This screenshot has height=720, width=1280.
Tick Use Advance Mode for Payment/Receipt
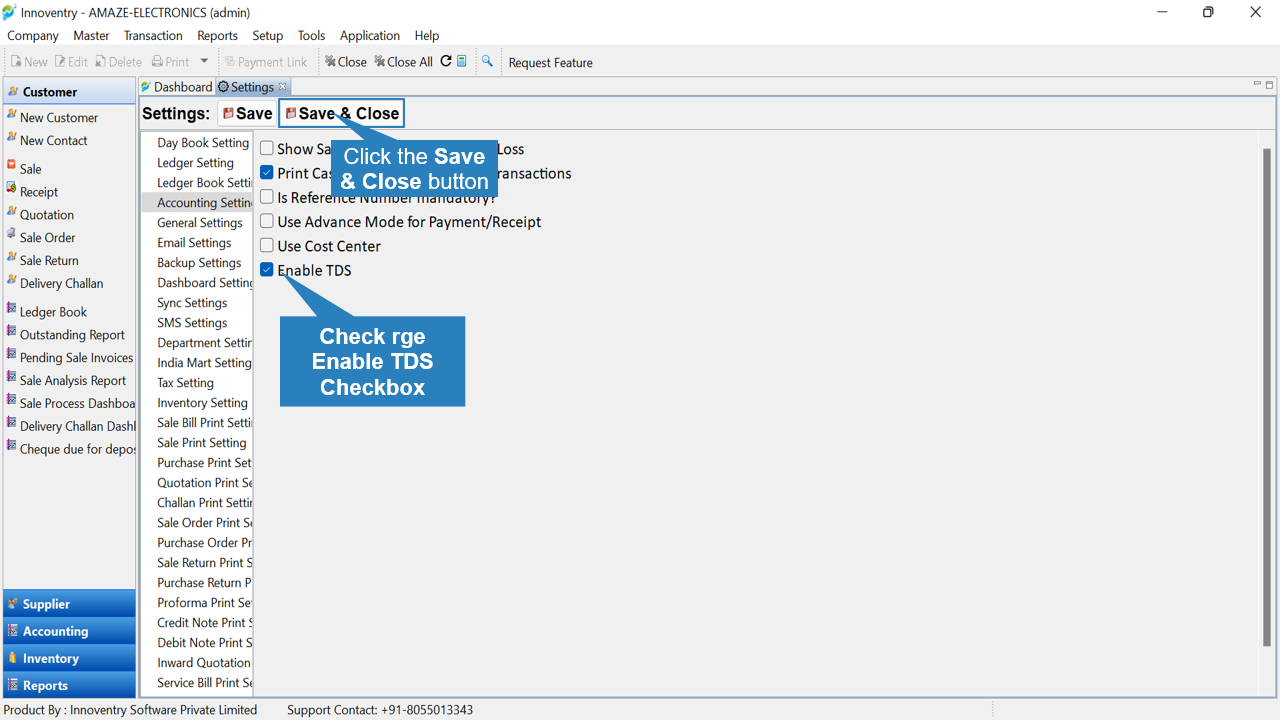[267, 222]
